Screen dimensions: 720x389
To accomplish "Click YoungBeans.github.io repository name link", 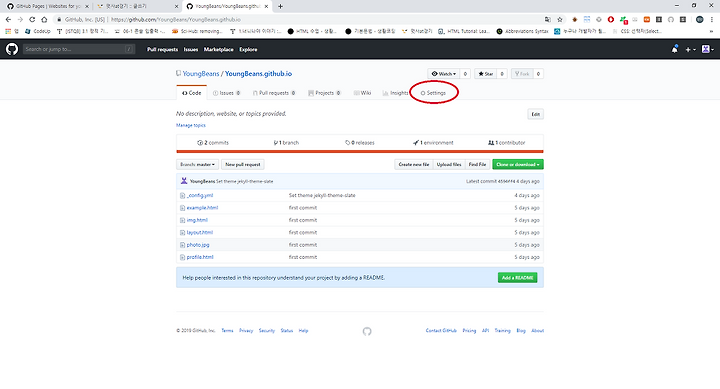I will tap(259, 73).
